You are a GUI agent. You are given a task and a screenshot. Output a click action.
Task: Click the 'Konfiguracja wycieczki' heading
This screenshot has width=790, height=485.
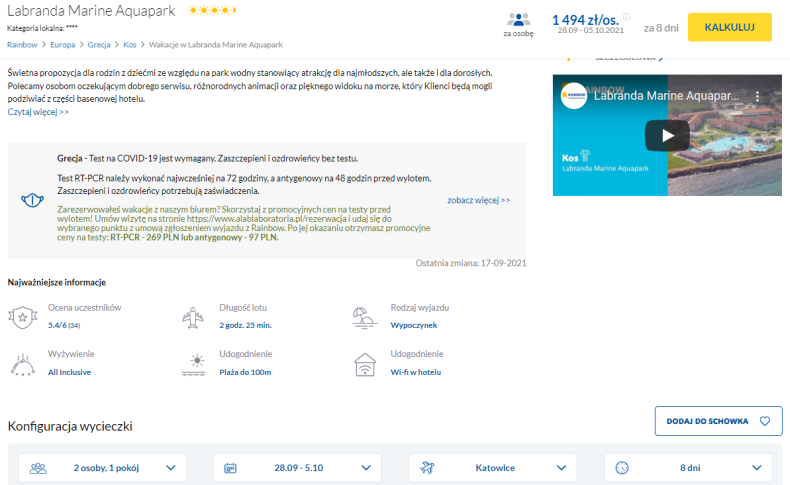pos(70,426)
